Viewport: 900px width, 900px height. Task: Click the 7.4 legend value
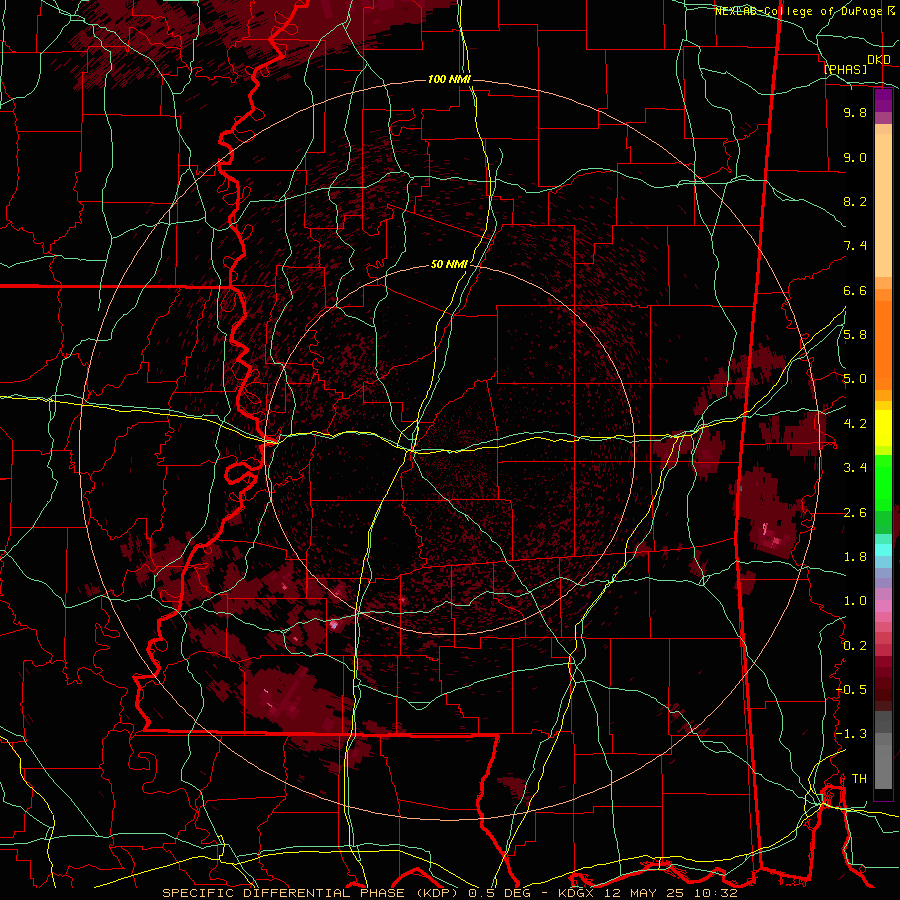coord(855,246)
